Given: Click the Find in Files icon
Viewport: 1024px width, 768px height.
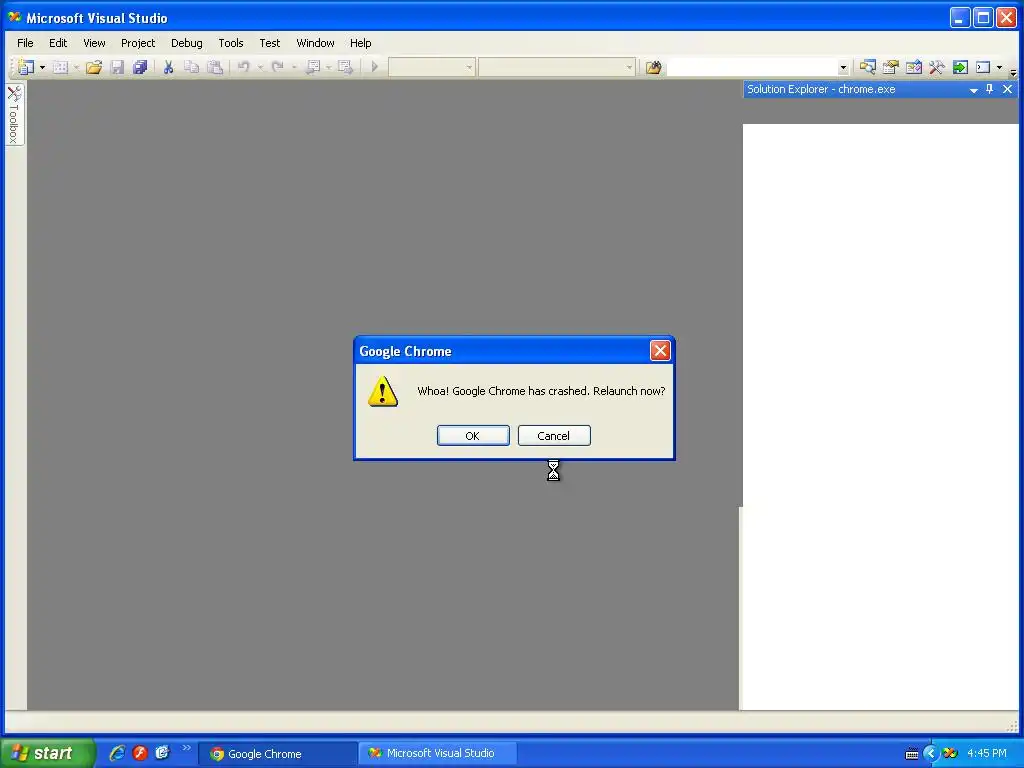Looking at the screenshot, I should [x=654, y=67].
